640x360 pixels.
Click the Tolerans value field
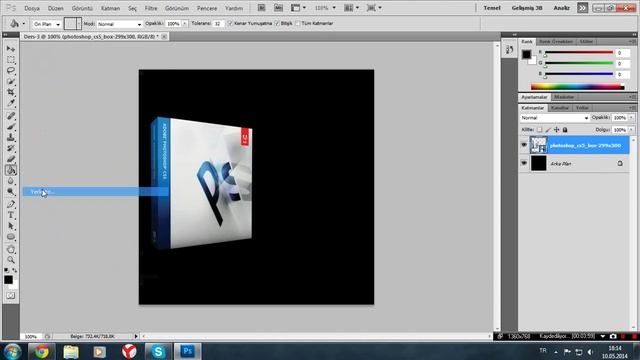218,24
